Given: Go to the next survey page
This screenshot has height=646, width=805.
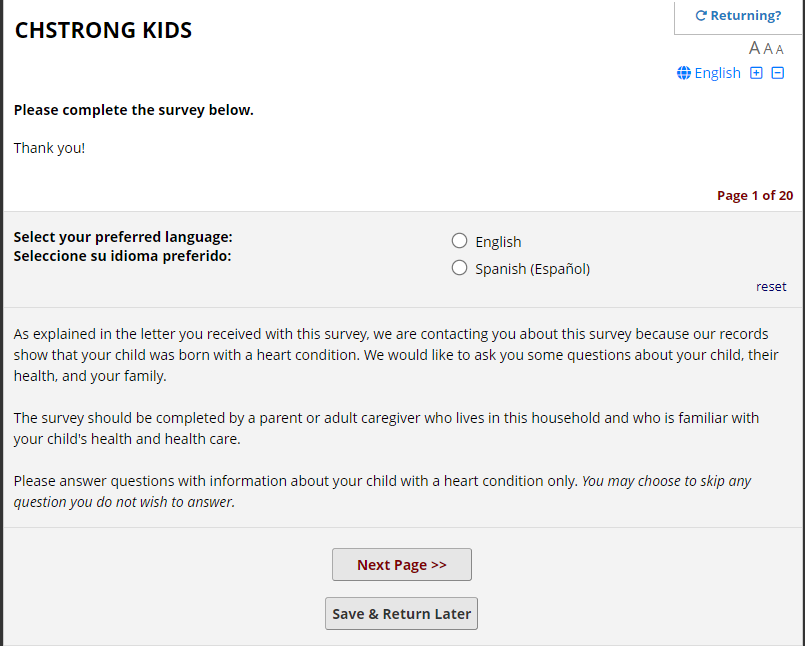Looking at the screenshot, I should pyautogui.click(x=401, y=565).
